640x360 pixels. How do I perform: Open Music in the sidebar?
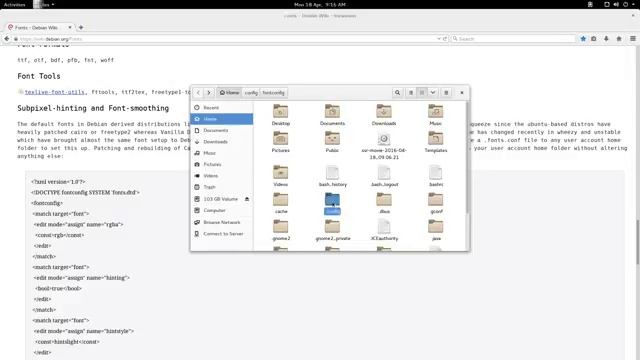click(x=222, y=153)
